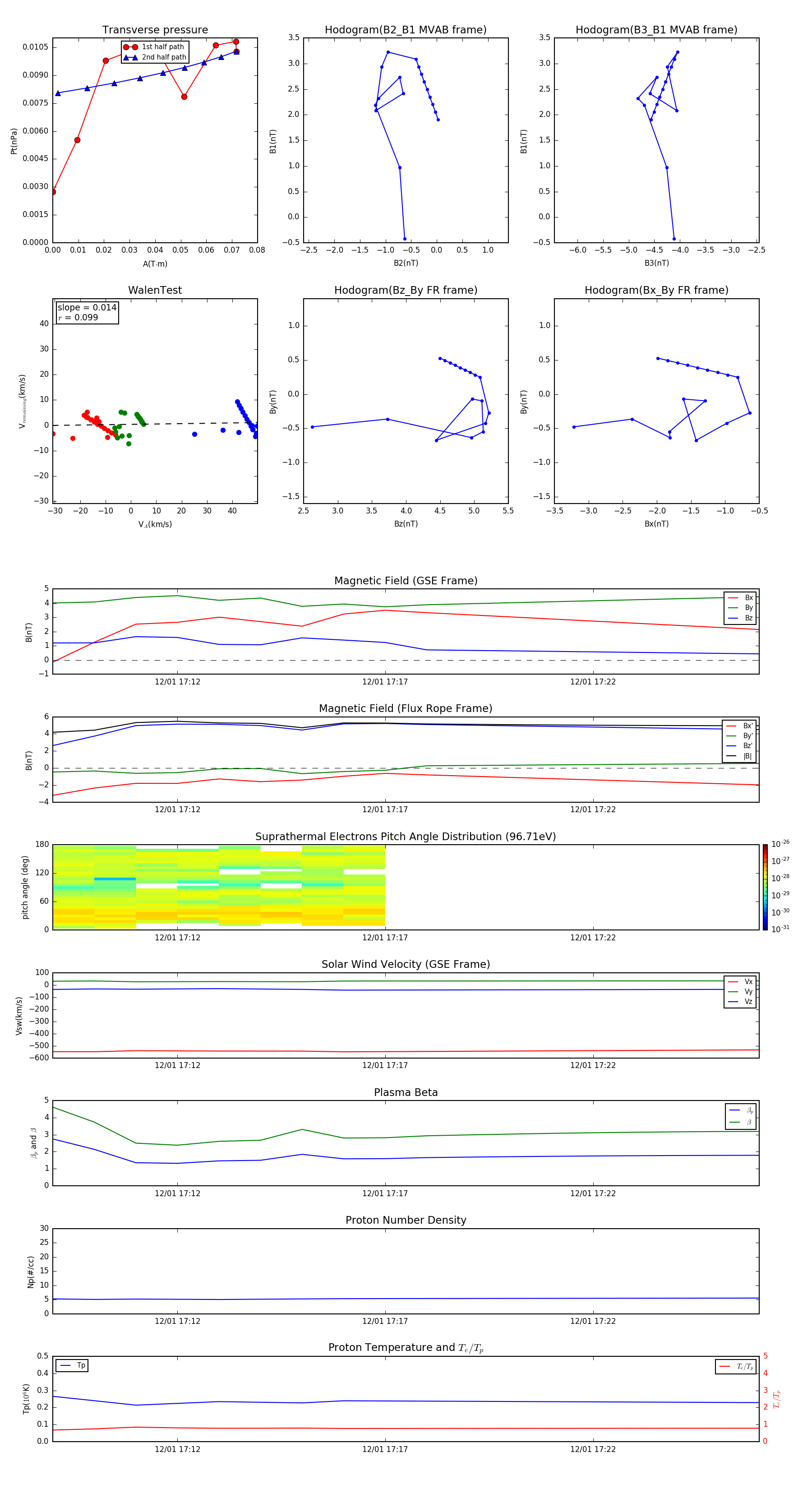Click the Suprathermal Electrons Pitch Angle title
The image size is (812, 1489).
pyautogui.click(x=406, y=837)
